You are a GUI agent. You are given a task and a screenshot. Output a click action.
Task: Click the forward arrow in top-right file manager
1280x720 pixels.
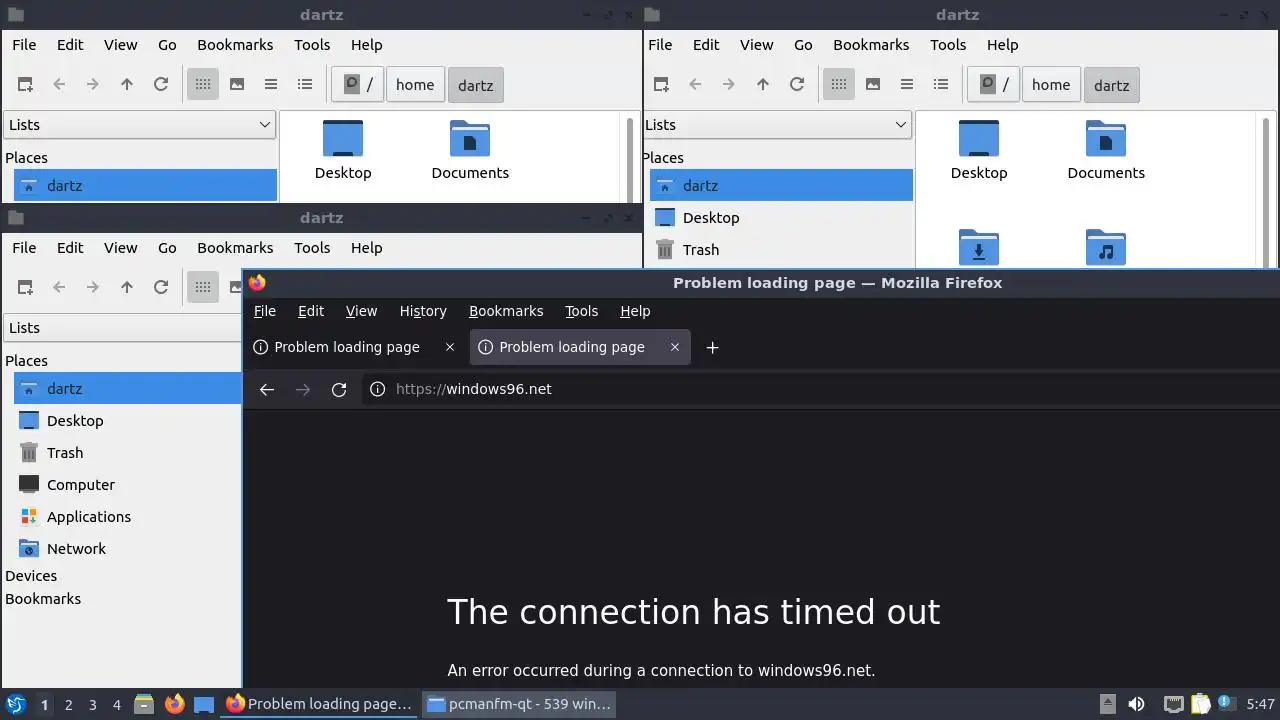pos(729,85)
